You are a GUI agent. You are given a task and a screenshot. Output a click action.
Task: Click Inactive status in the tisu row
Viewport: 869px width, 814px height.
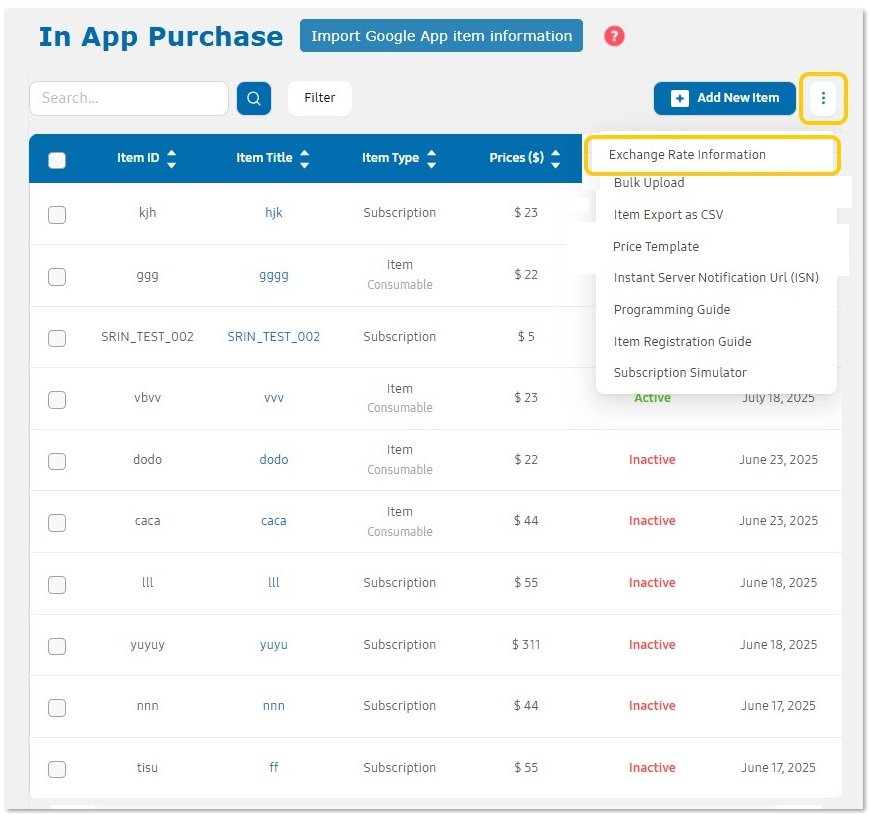click(652, 767)
